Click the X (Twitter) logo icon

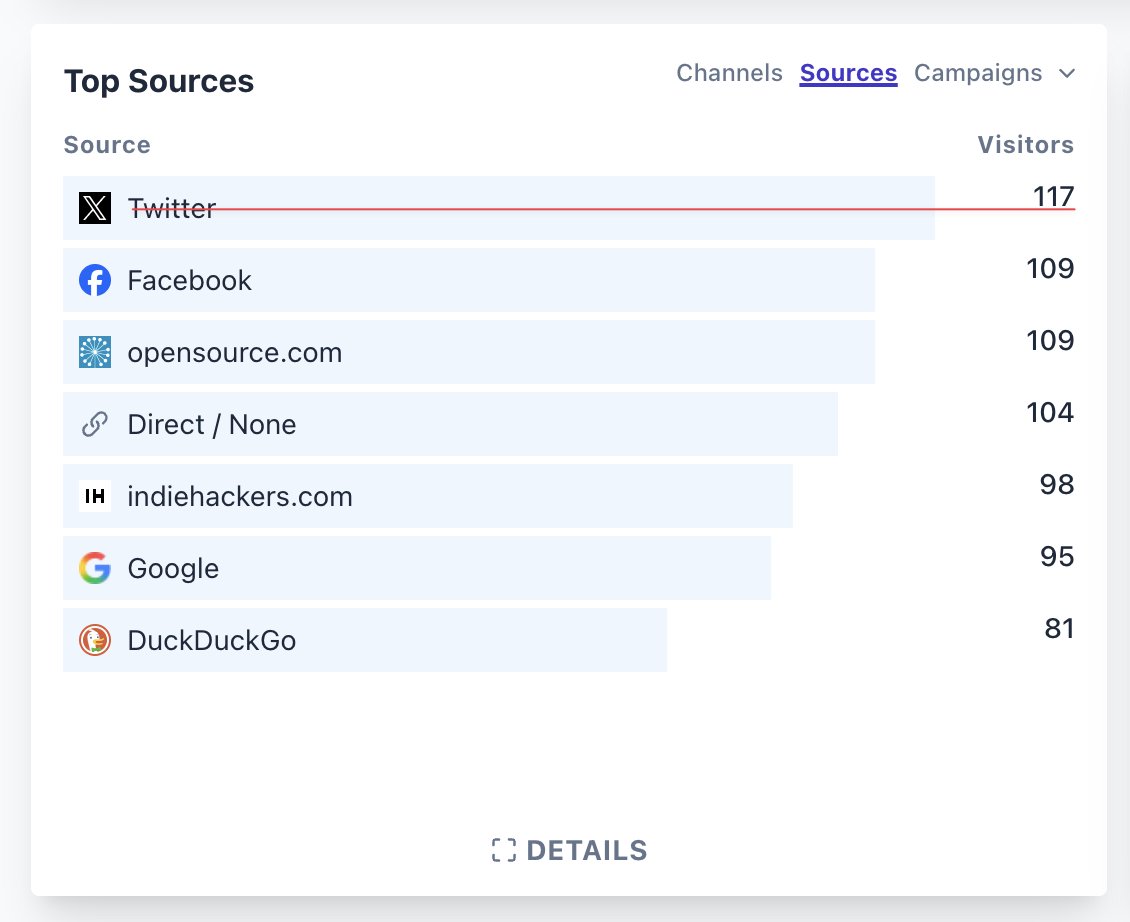[94, 208]
